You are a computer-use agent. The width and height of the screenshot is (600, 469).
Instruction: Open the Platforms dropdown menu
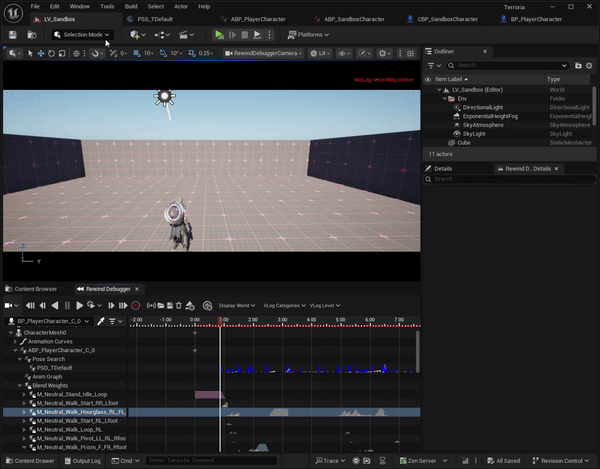310,35
